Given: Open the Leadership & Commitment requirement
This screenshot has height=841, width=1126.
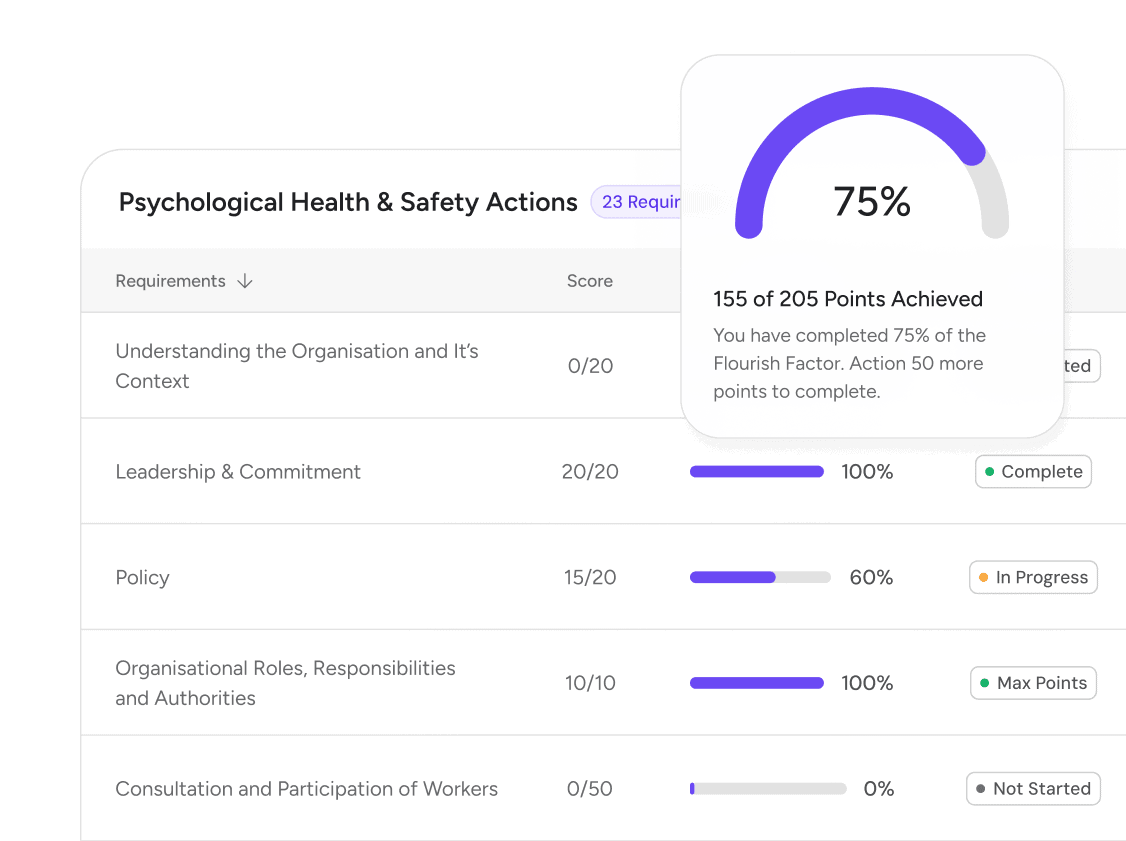Looking at the screenshot, I should pyautogui.click(x=238, y=471).
